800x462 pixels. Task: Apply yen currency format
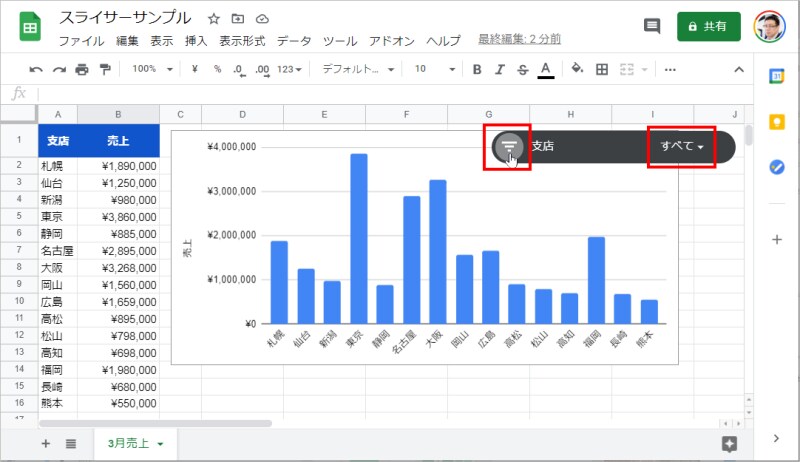194,69
